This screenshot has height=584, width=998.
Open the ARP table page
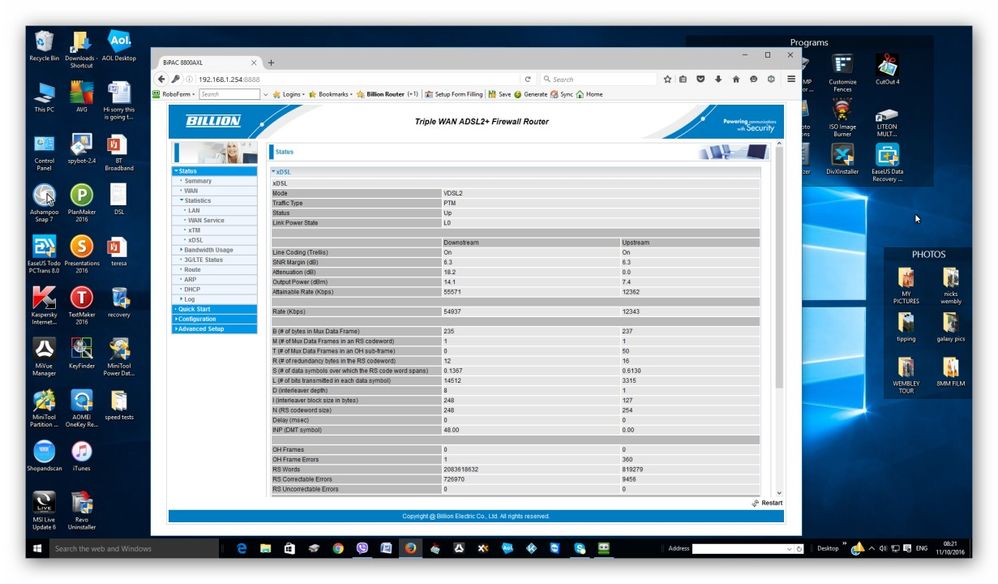pos(190,279)
